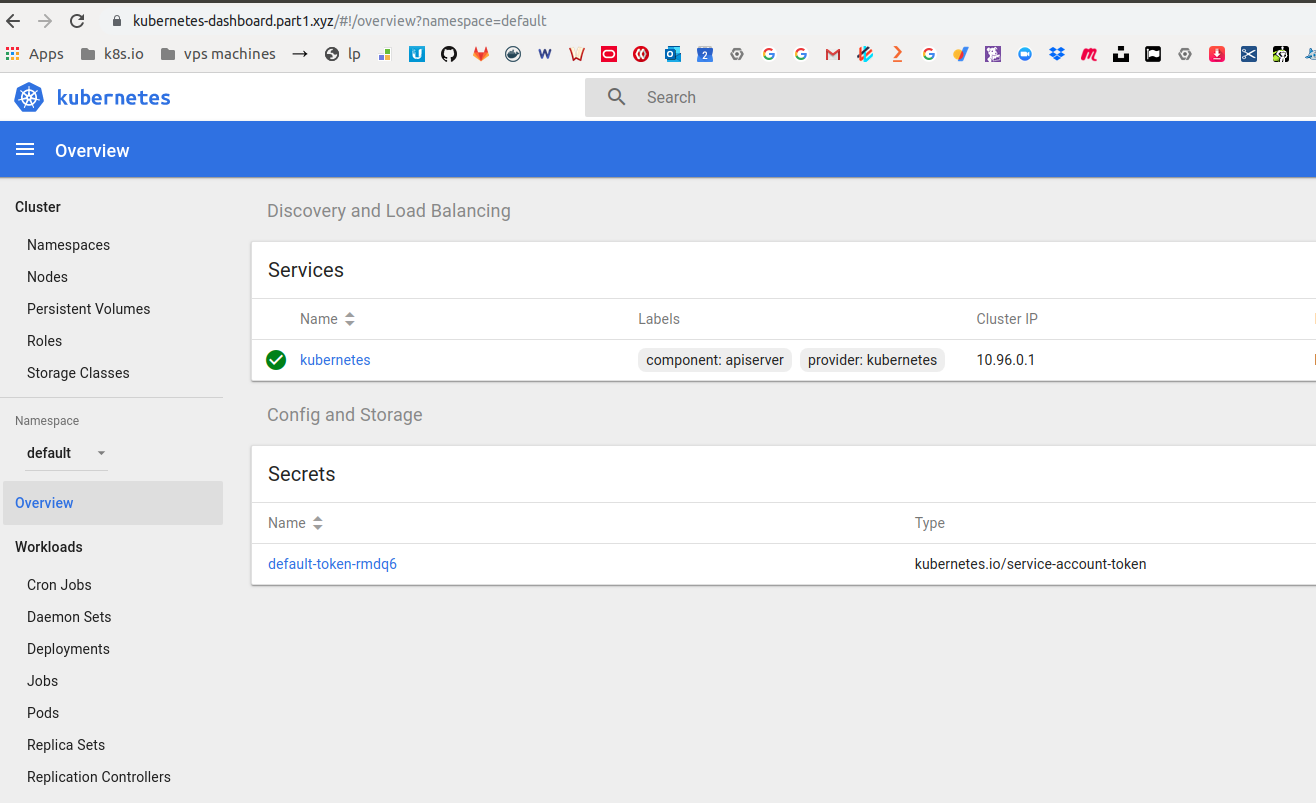
Task: Open the Cluster section heading
Action: coord(38,207)
